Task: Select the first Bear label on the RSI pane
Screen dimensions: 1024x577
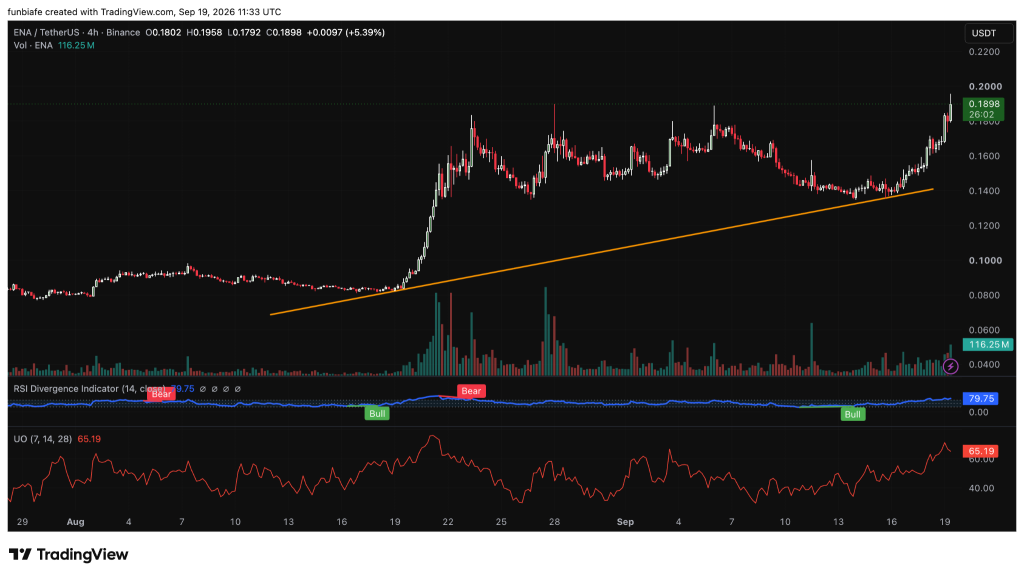Action: click(161, 394)
